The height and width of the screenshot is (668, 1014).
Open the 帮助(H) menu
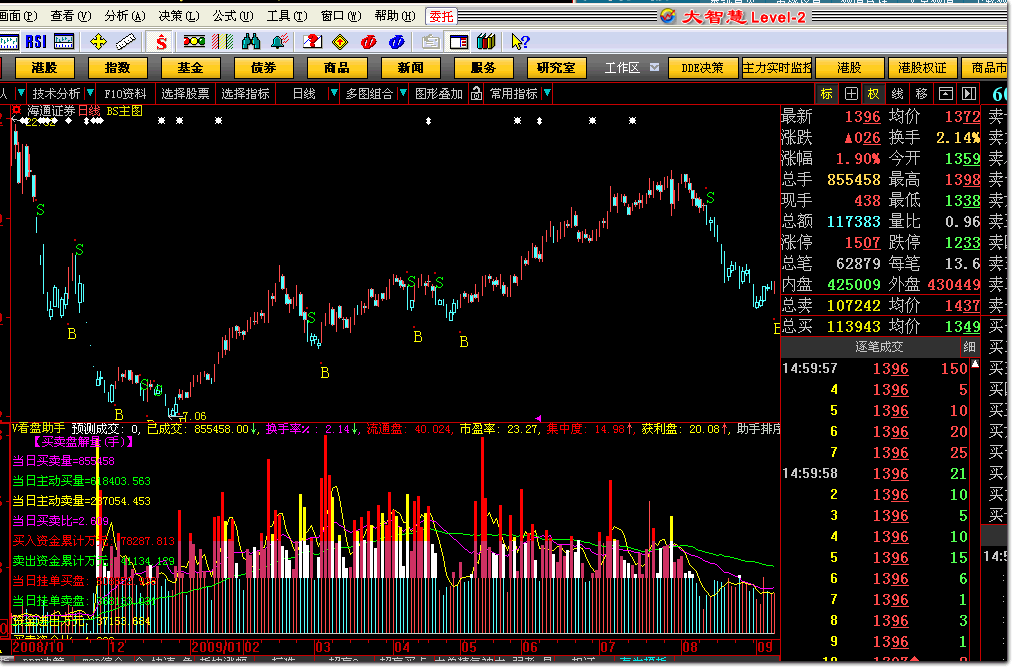(x=395, y=16)
